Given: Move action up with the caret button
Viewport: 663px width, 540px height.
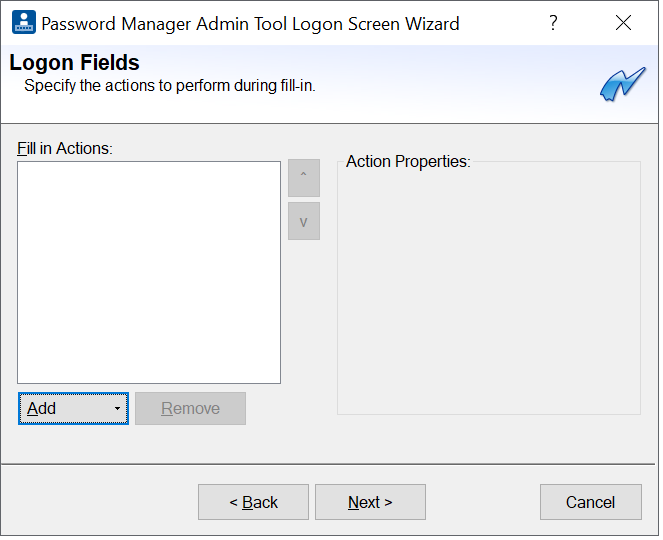Looking at the screenshot, I should click(x=303, y=177).
